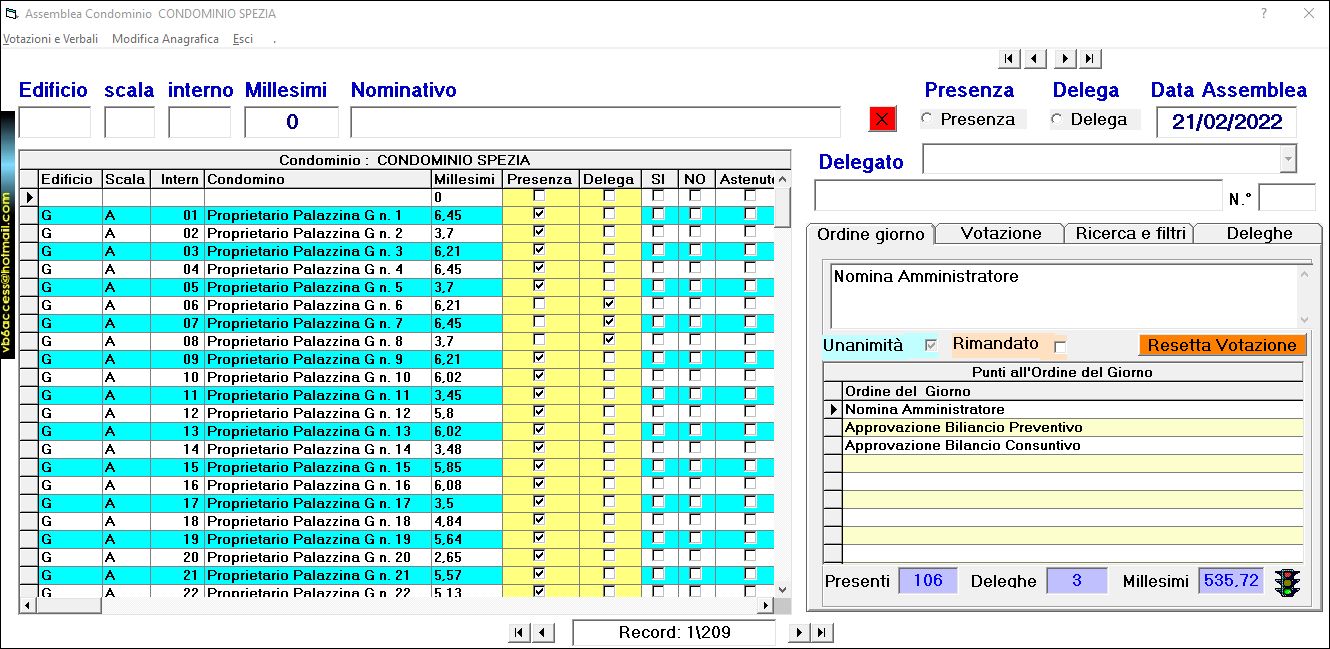Select Nomina Amministratore in agenda list
1330x649 pixels.
click(1072, 409)
